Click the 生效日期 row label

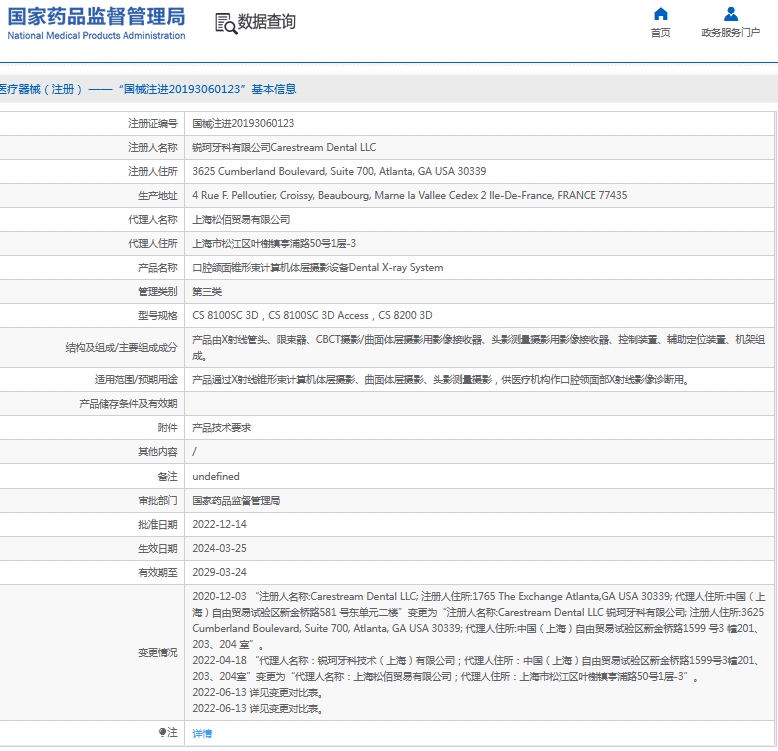click(x=157, y=548)
